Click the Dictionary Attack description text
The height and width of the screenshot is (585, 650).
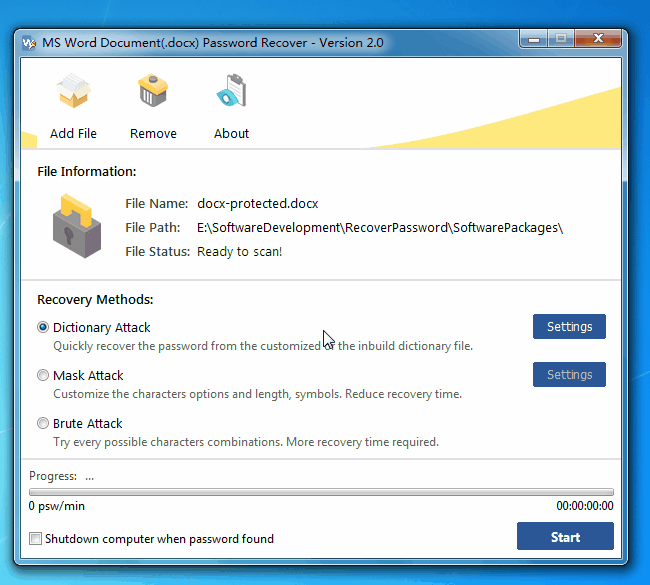coord(263,346)
